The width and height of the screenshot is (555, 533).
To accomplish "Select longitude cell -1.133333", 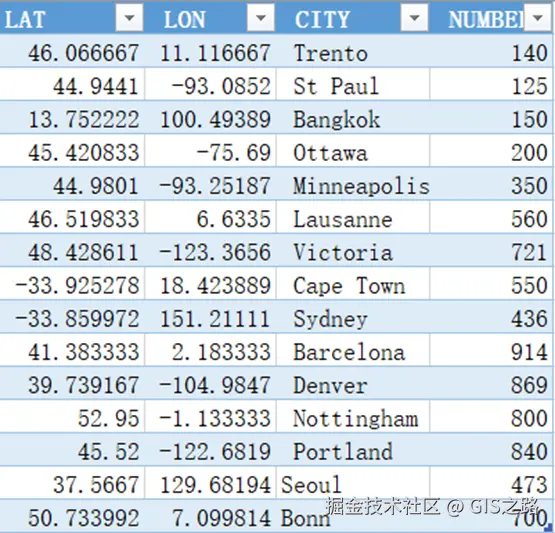I will click(x=210, y=416).
